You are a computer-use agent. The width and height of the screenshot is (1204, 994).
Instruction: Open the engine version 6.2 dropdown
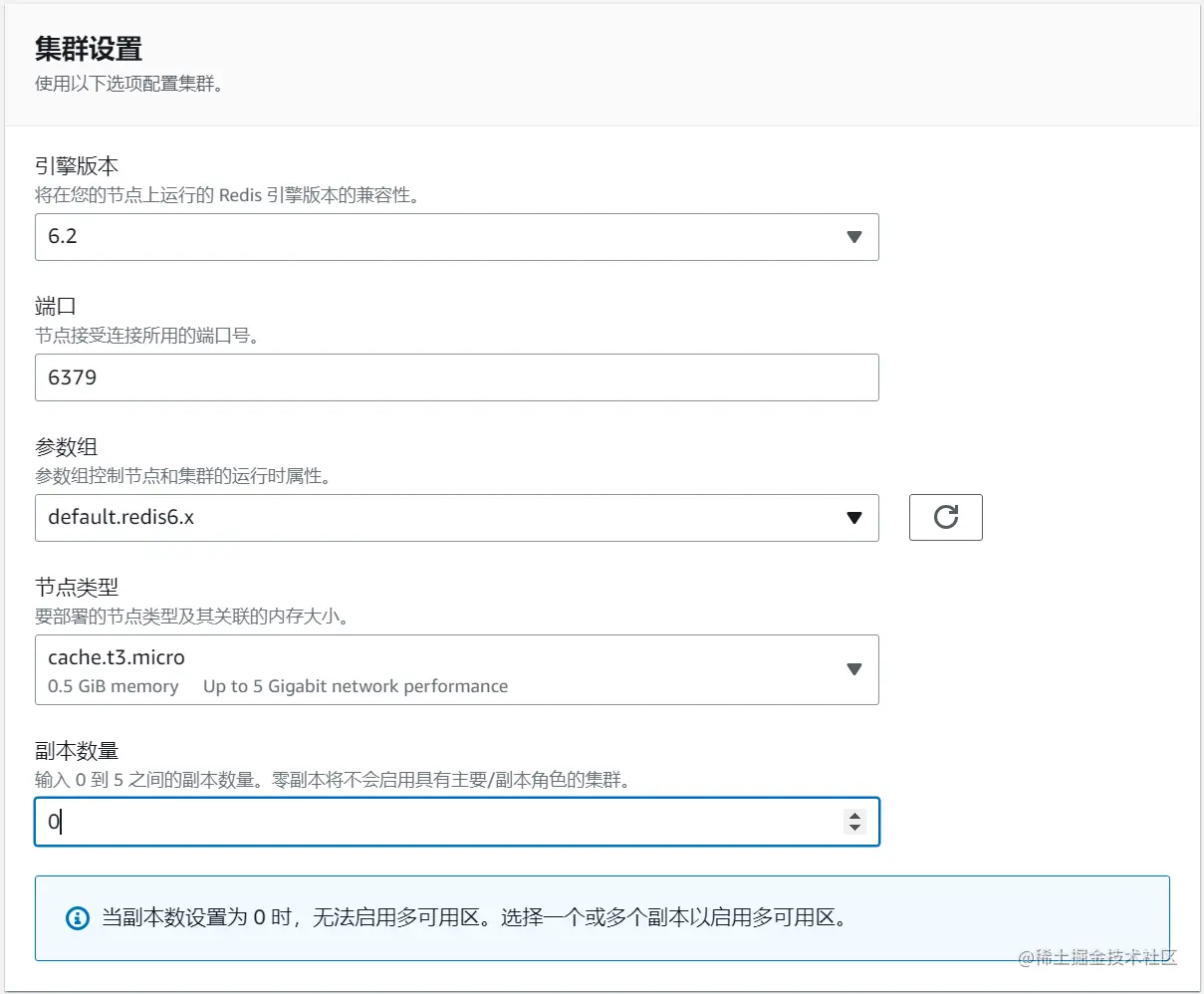click(x=456, y=237)
